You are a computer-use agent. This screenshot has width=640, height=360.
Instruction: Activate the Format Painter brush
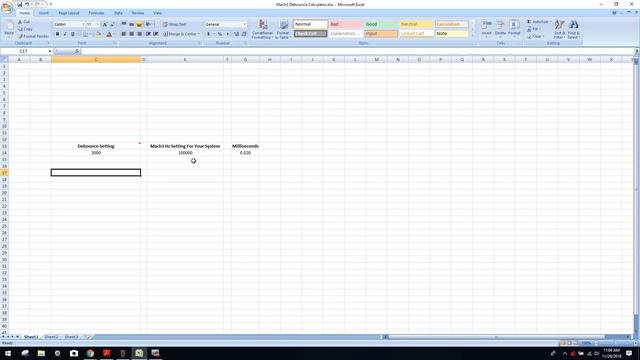(x=33, y=36)
